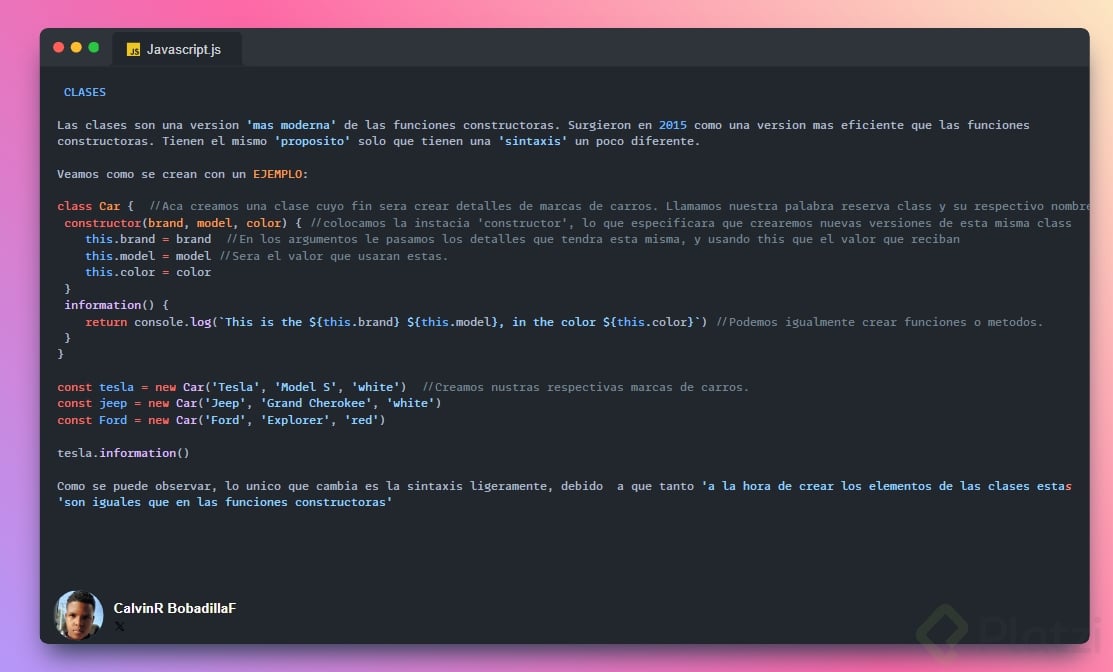Screen dimensions: 1113x672
Task: Click the 'class Car {' declaration
Action: [95, 206]
